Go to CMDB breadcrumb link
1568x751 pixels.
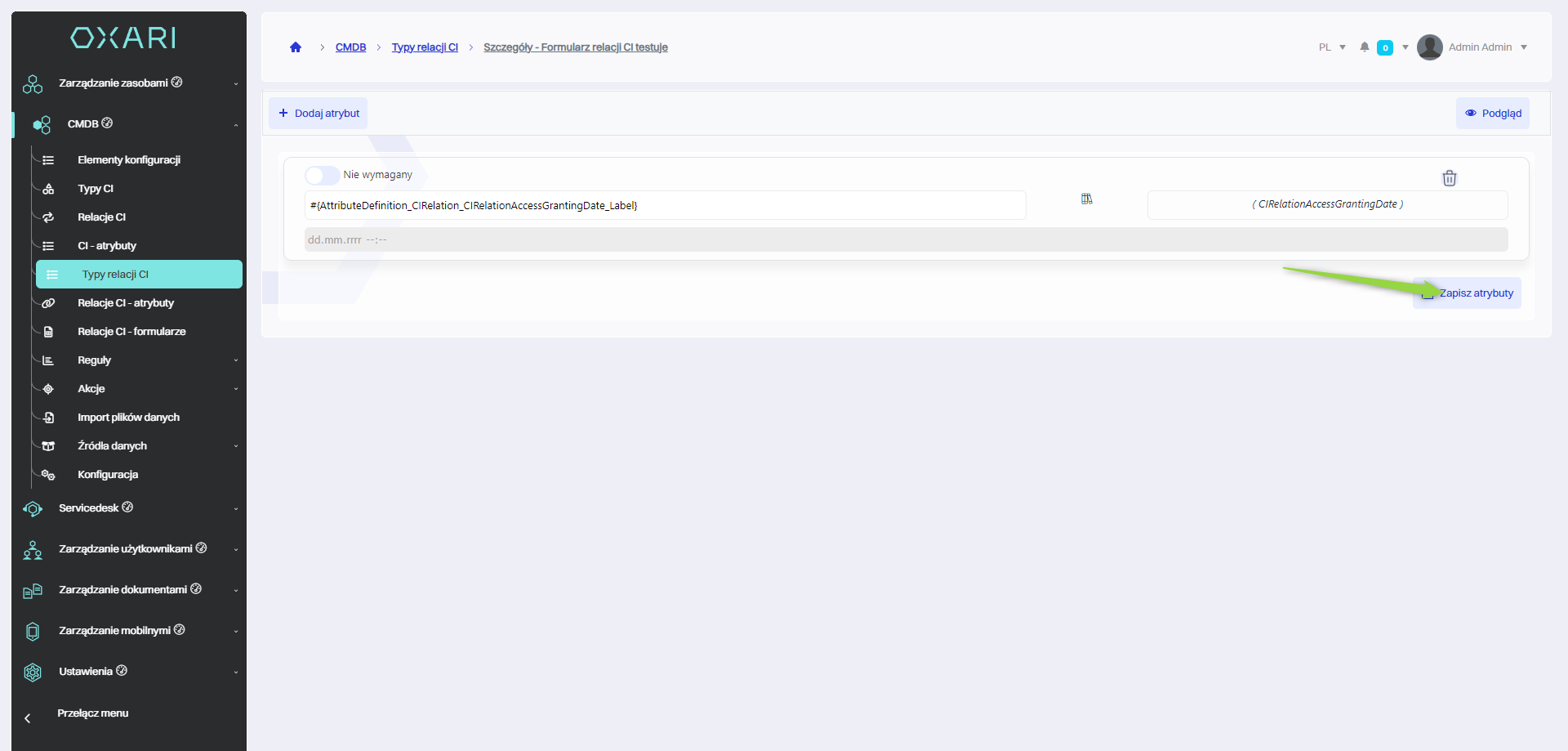pos(350,47)
